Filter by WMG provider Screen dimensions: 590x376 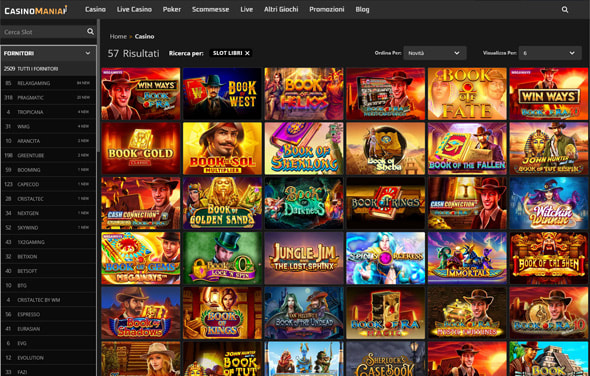48,126
